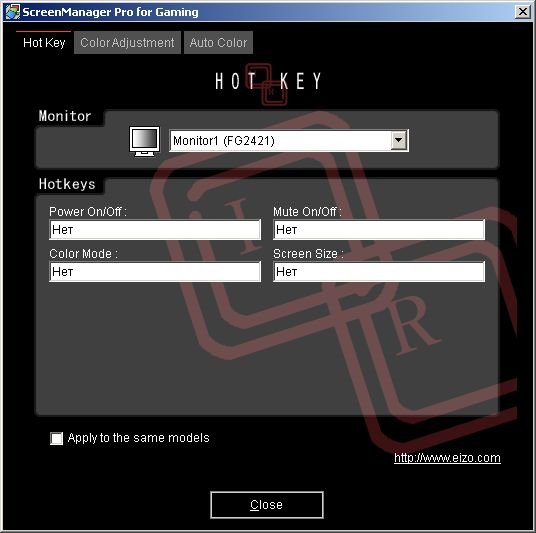Click the monitor icon beside the selector

(144, 142)
